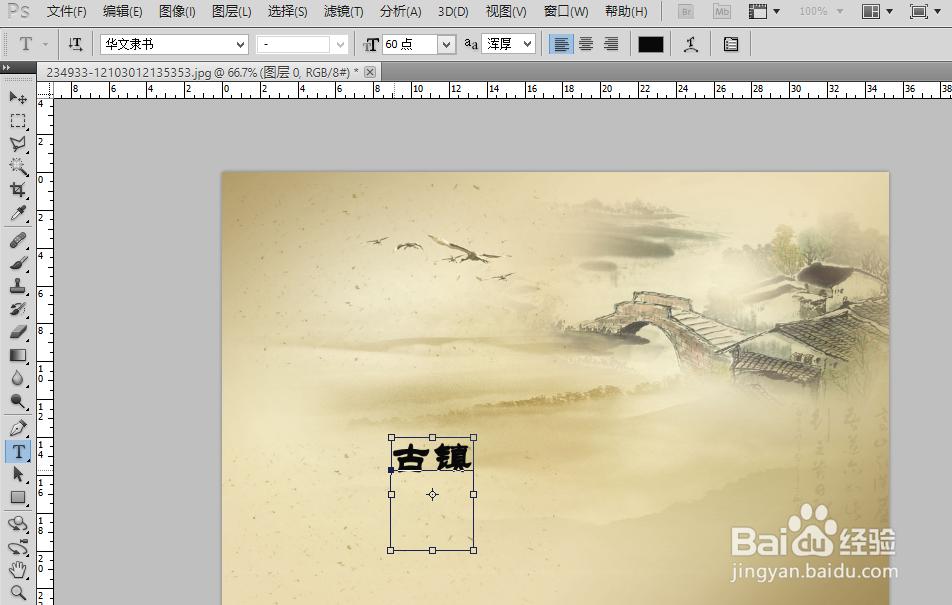Select the 3D Rotate tool
The image size is (952, 605).
(x=18, y=524)
